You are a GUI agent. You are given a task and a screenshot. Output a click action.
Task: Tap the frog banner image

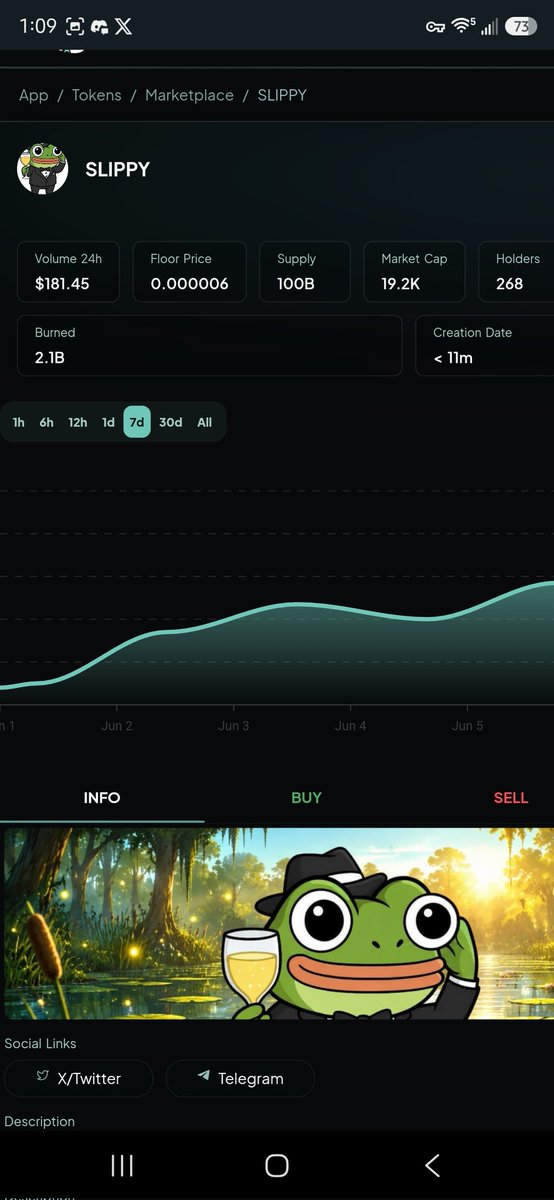coord(279,923)
